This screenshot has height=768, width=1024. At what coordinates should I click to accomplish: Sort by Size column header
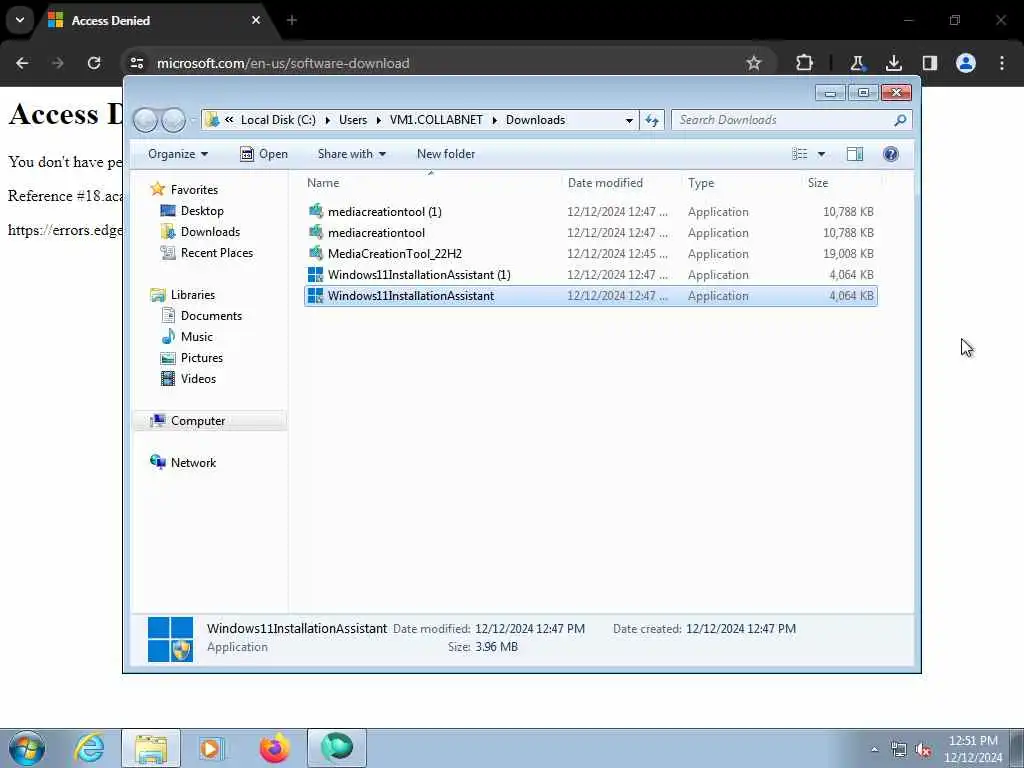point(818,183)
